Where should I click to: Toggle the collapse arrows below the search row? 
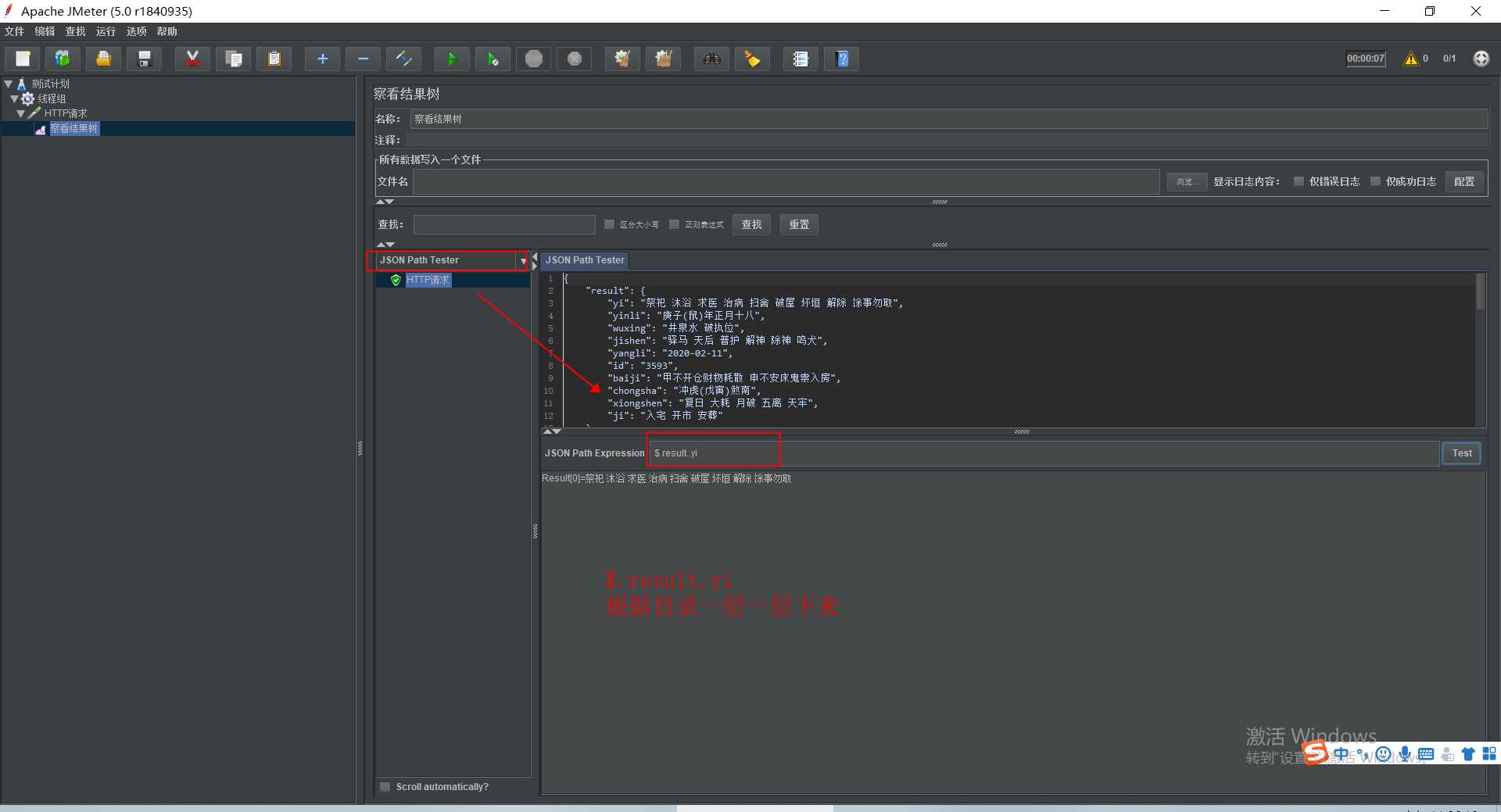coord(385,245)
